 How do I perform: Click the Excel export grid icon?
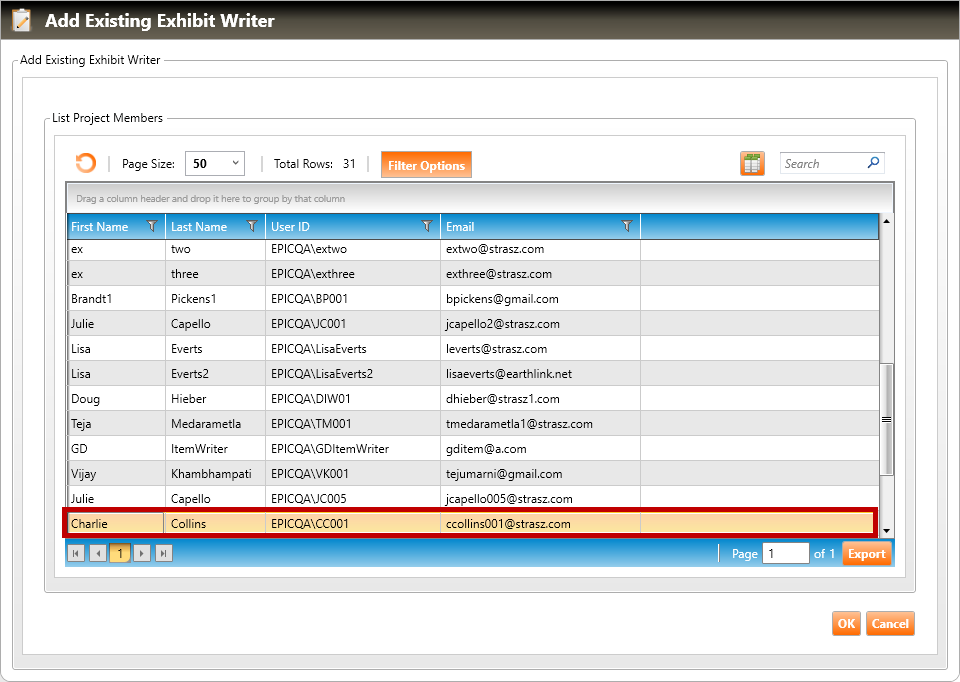[x=752, y=164]
